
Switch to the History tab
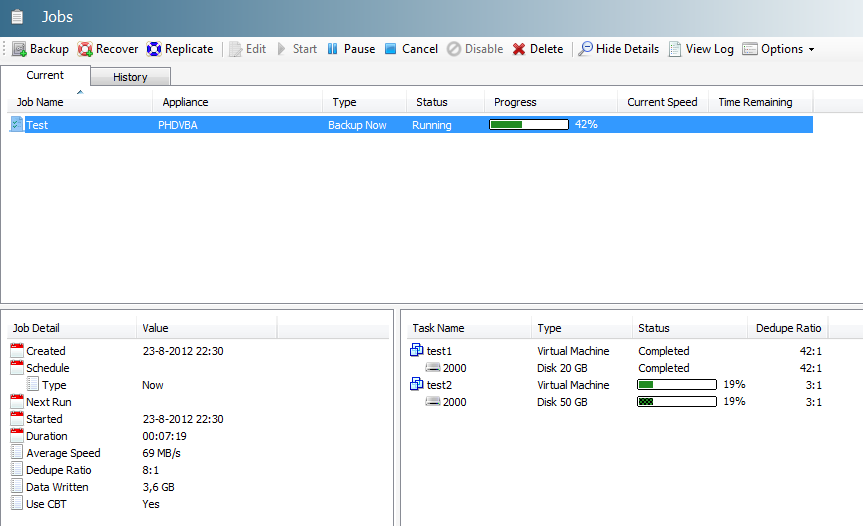click(x=130, y=77)
